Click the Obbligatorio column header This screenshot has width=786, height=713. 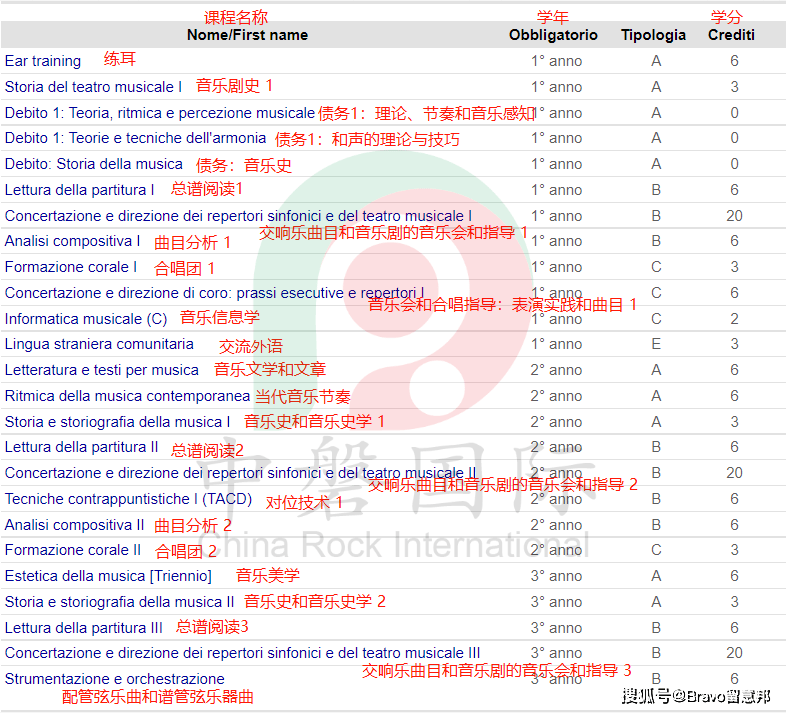(x=553, y=35)
